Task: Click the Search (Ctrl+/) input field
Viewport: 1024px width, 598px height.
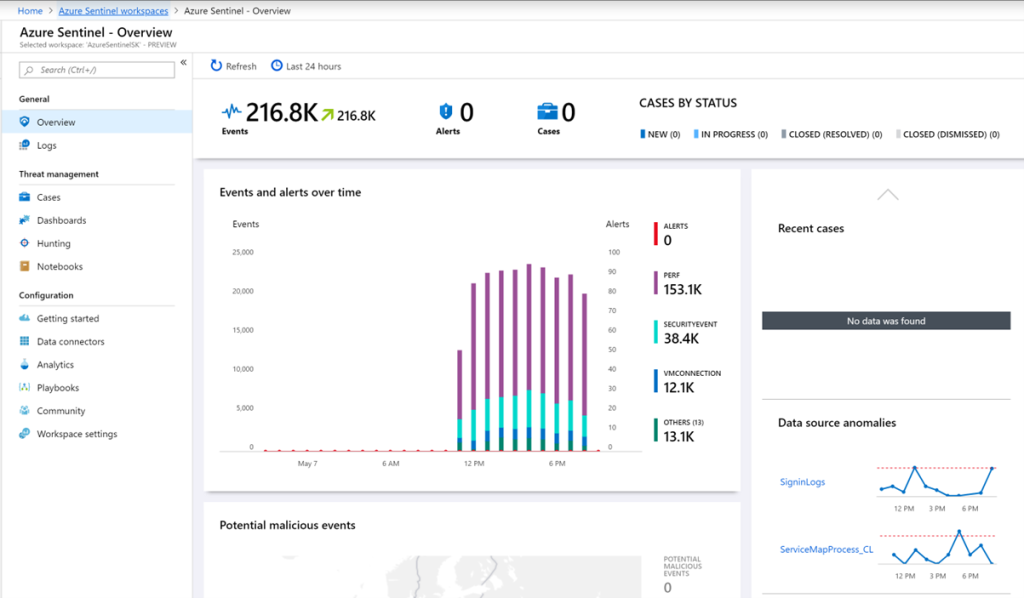Action: (97, 70)
